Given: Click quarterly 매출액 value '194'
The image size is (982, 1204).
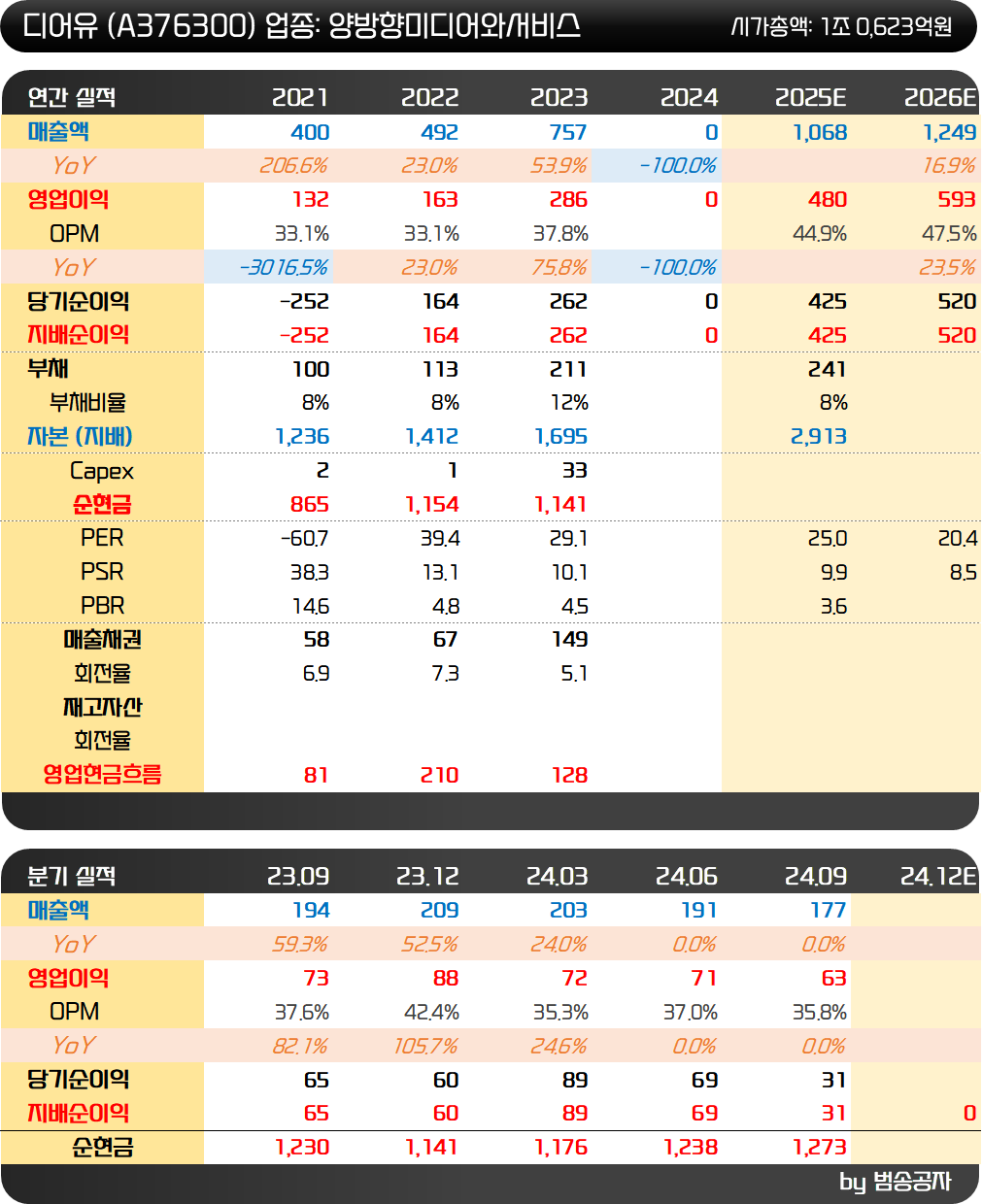Looking at the screenshot, I should tap(312, 911).
